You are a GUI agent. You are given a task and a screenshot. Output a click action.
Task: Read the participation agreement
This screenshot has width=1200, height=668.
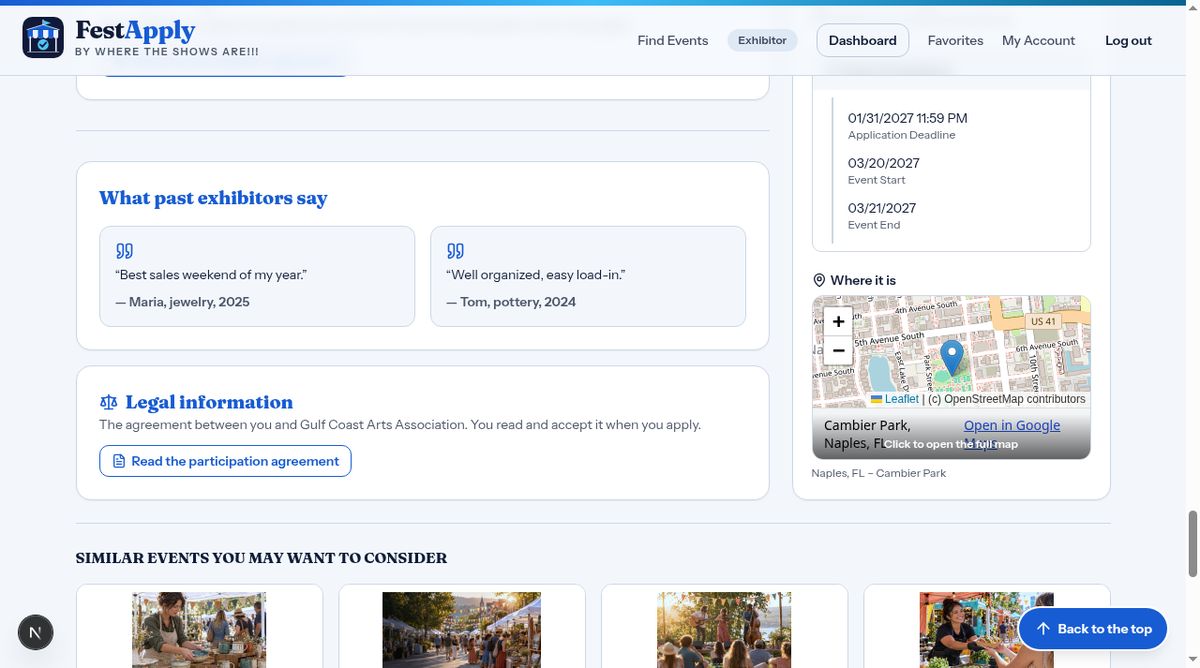[x=225, y=461]
